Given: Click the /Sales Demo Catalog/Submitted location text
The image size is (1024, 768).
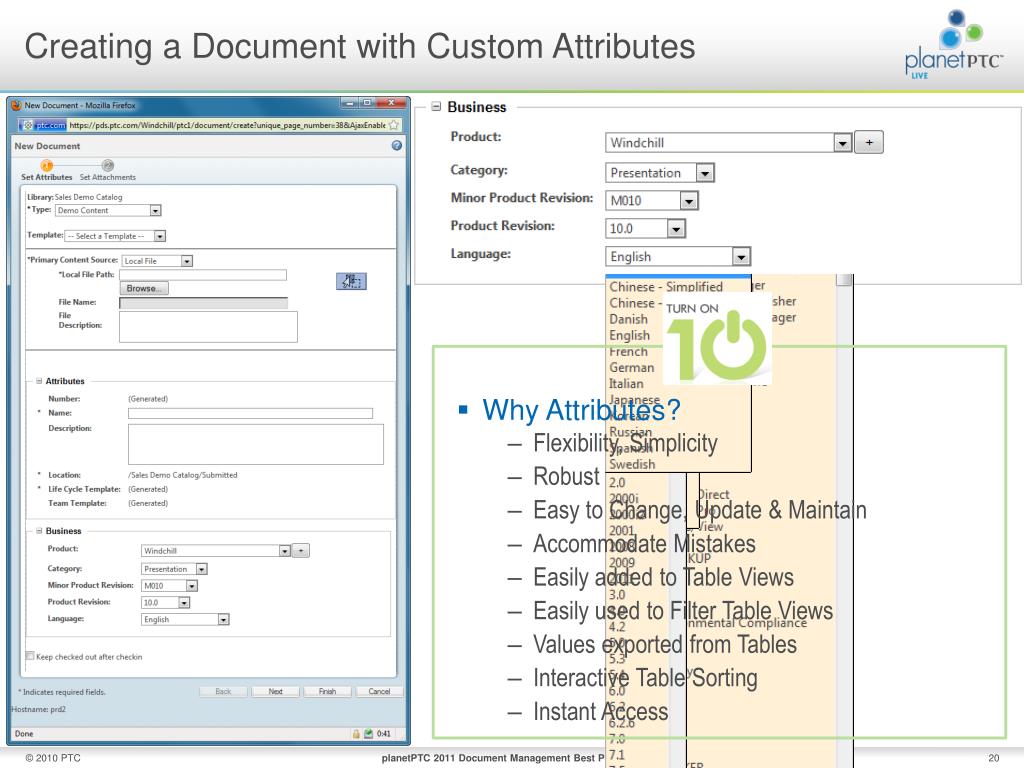Looking at the screenshot, I should tap(183, 475).
